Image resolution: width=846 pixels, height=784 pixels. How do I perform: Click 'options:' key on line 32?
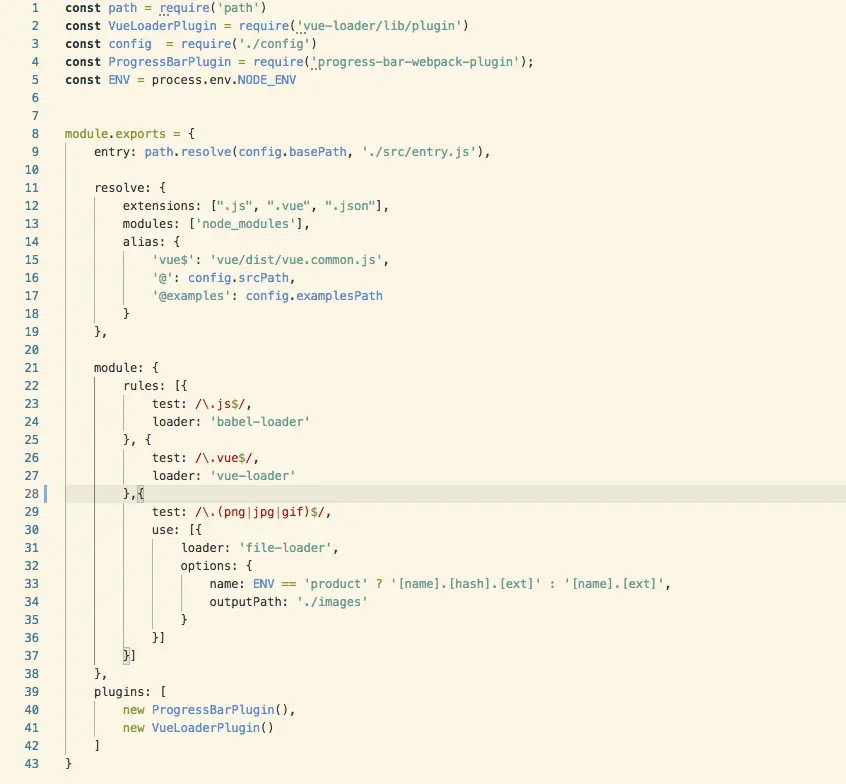click(209, 565)
